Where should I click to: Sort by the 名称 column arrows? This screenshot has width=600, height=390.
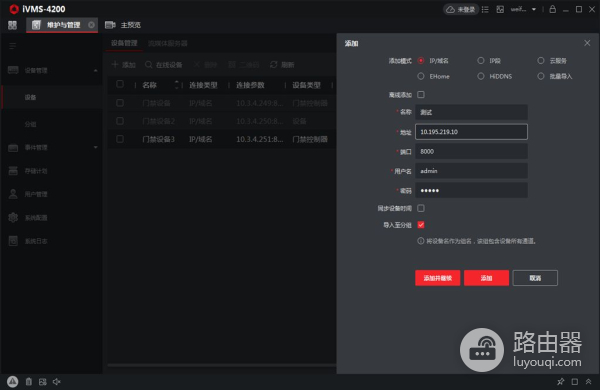(176, 85)
